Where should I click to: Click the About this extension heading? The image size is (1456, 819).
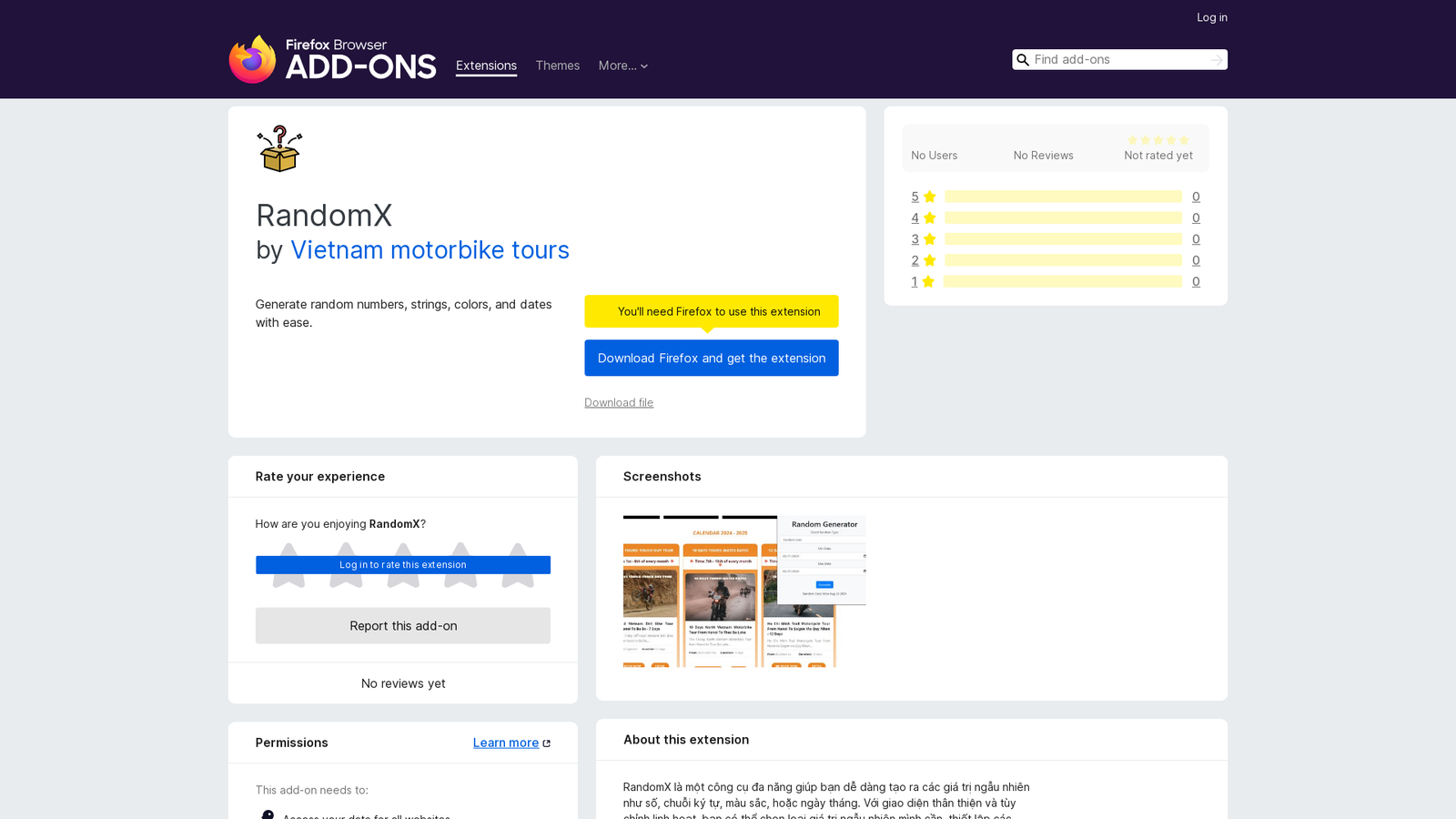pyautogui.click(x=686, y=740)
